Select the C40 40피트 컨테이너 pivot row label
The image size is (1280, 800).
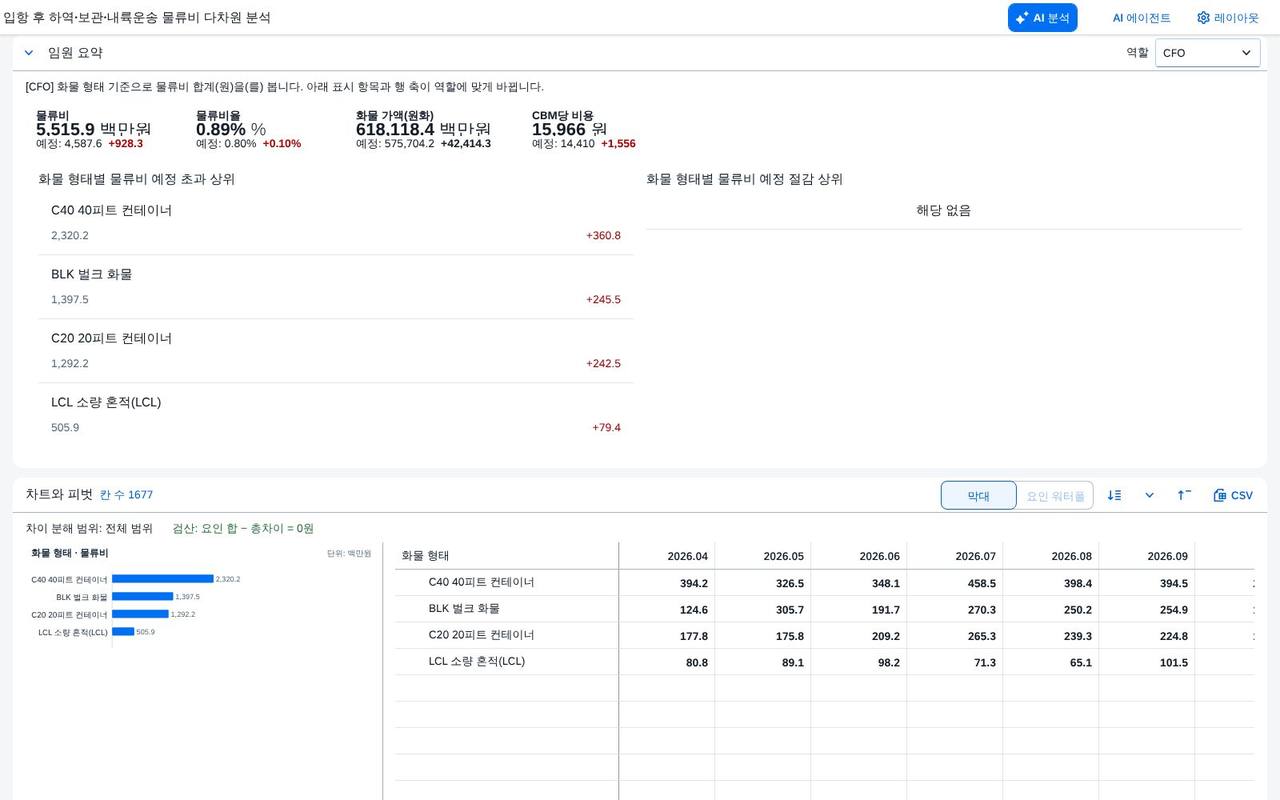click(481, 582)
